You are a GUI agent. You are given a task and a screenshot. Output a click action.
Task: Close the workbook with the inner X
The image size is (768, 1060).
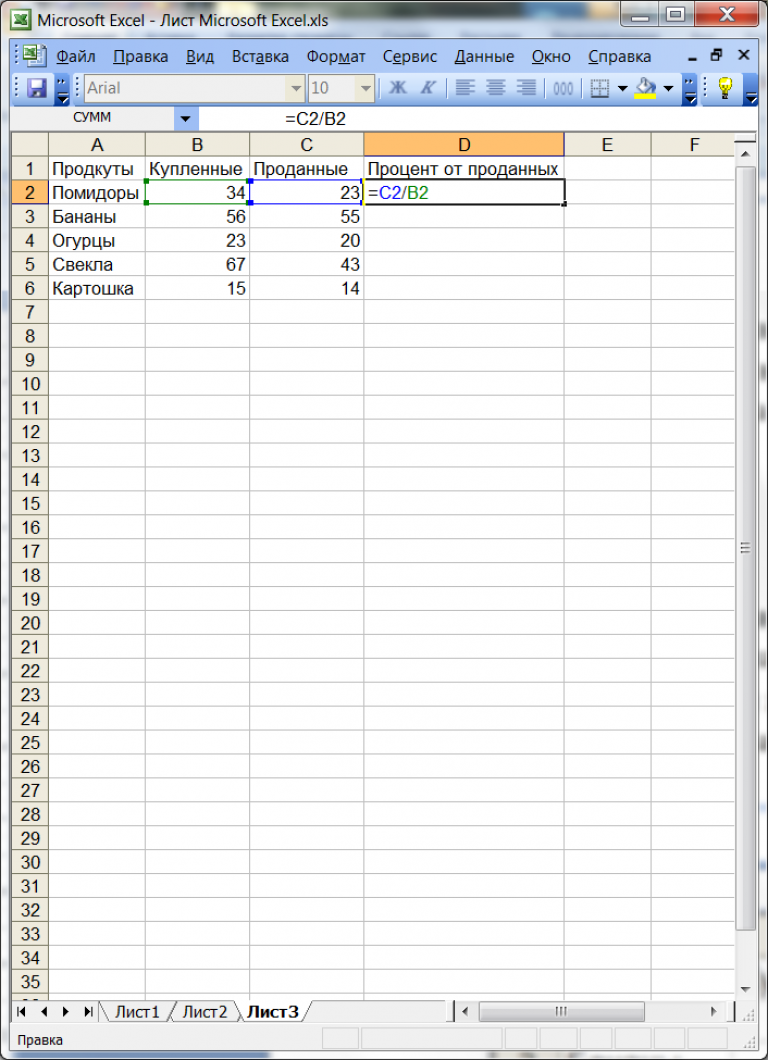[x=743, y=55]
